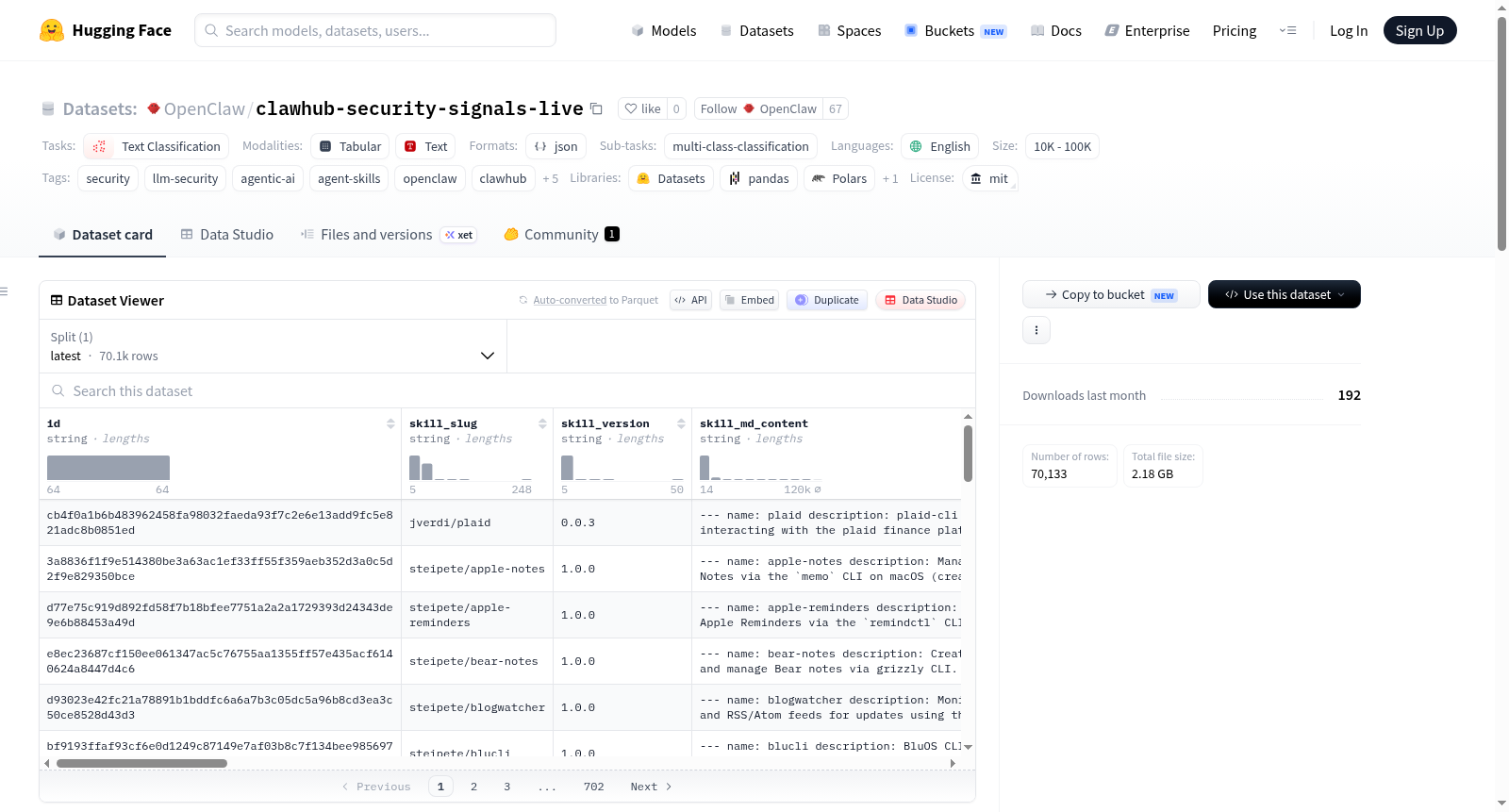Open Enterprise in the top navigation
Image resolution: width=1509 pixels, height=812 pixels.
tap(1147, 30)
